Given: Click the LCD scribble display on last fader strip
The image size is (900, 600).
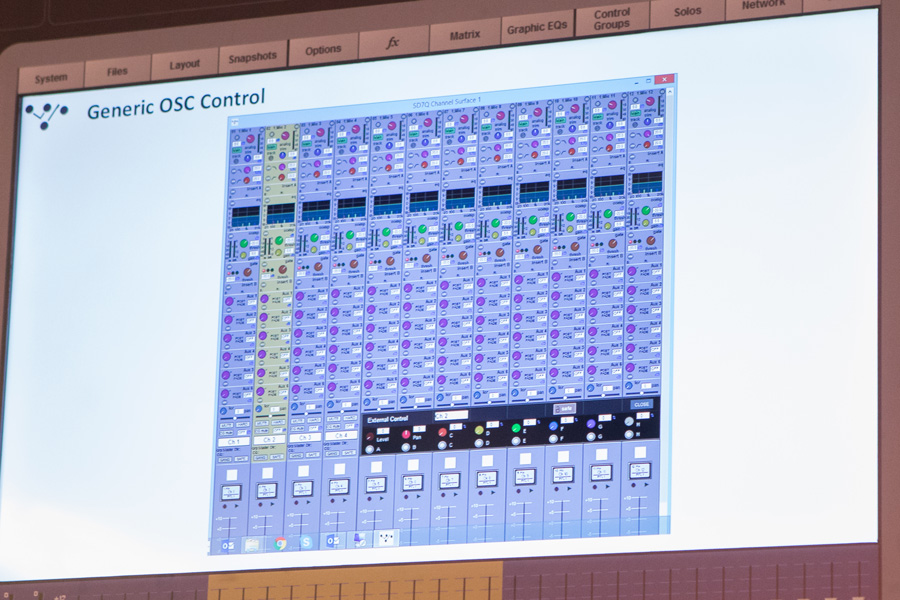Looking at the screenshot, I should 640,470.
